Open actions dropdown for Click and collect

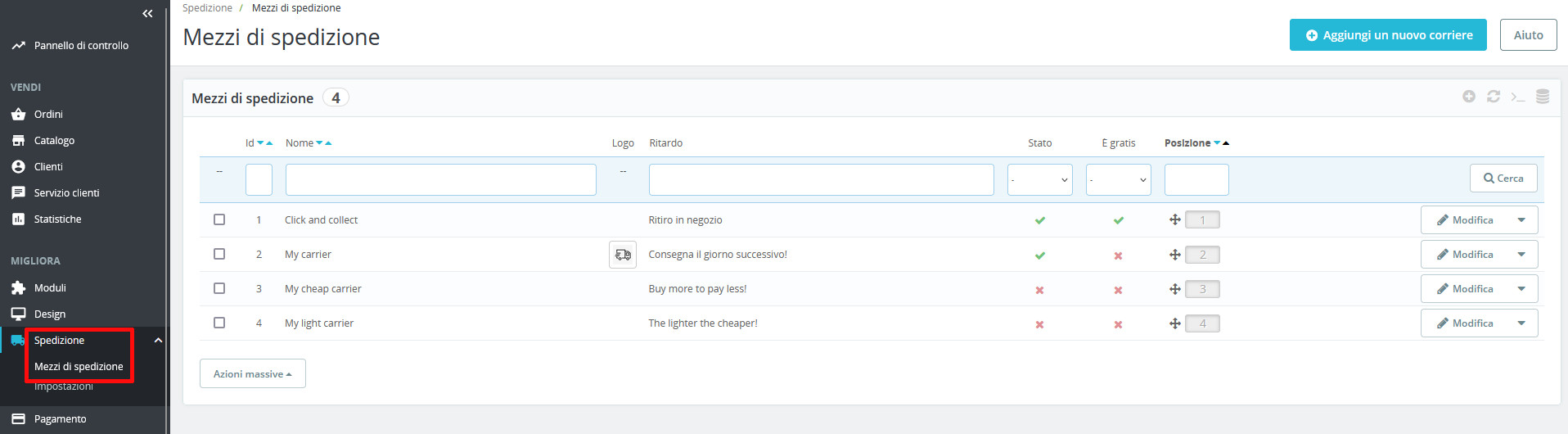point(1521,219)
